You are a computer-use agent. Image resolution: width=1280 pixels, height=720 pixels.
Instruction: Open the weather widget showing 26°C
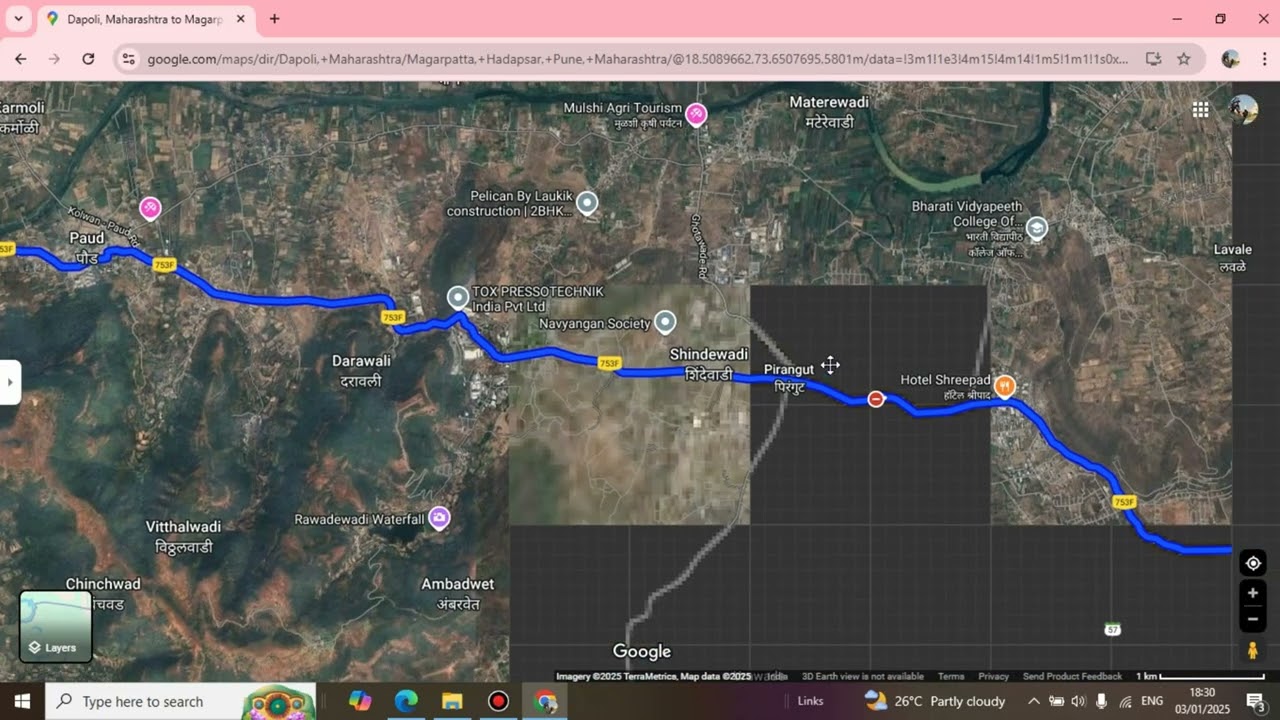(x=935, y=701)
